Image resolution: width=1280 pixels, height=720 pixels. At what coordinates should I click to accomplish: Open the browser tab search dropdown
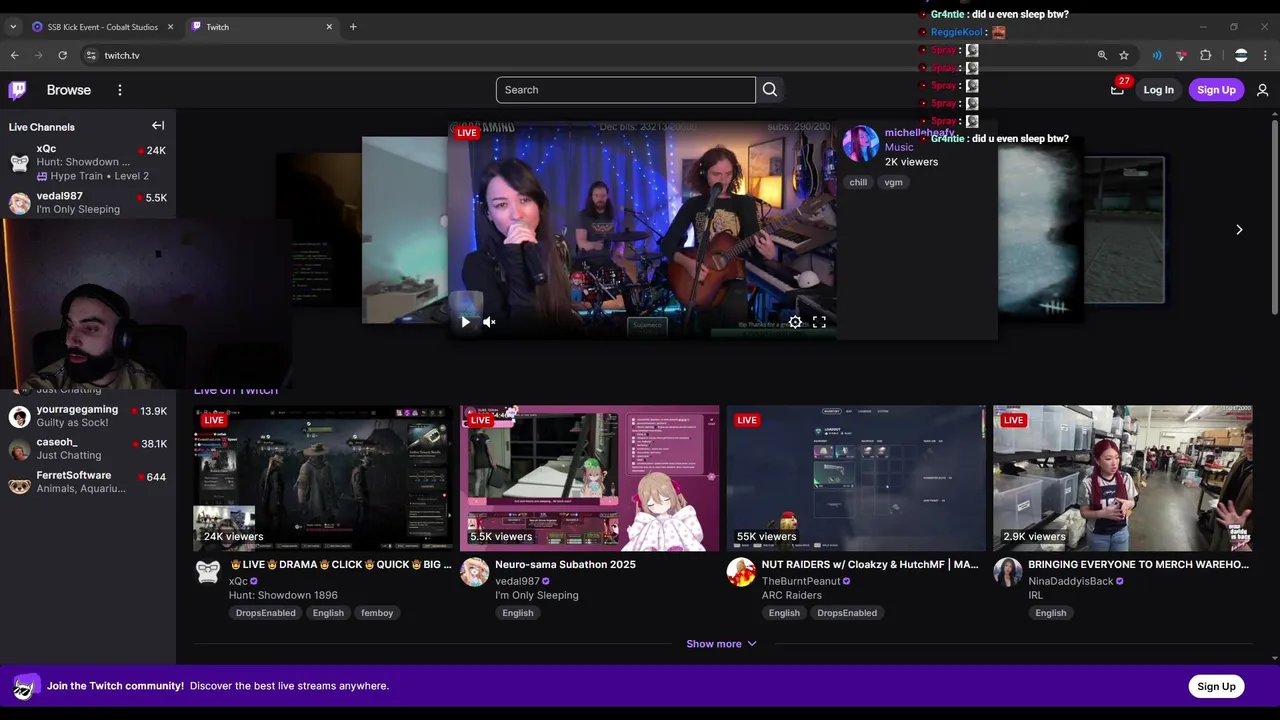coord(13,27)
